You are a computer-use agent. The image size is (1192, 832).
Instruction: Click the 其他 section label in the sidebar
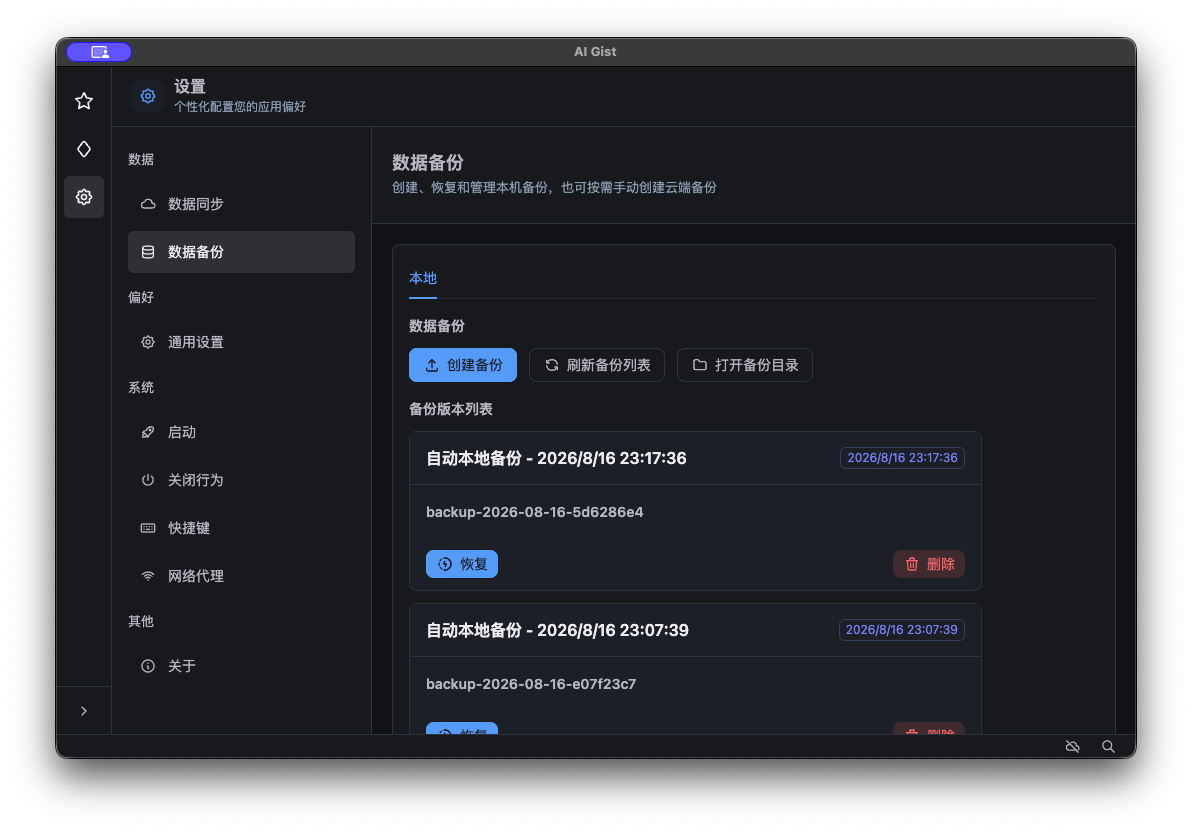pyautogui.click(x=141, y=621)
